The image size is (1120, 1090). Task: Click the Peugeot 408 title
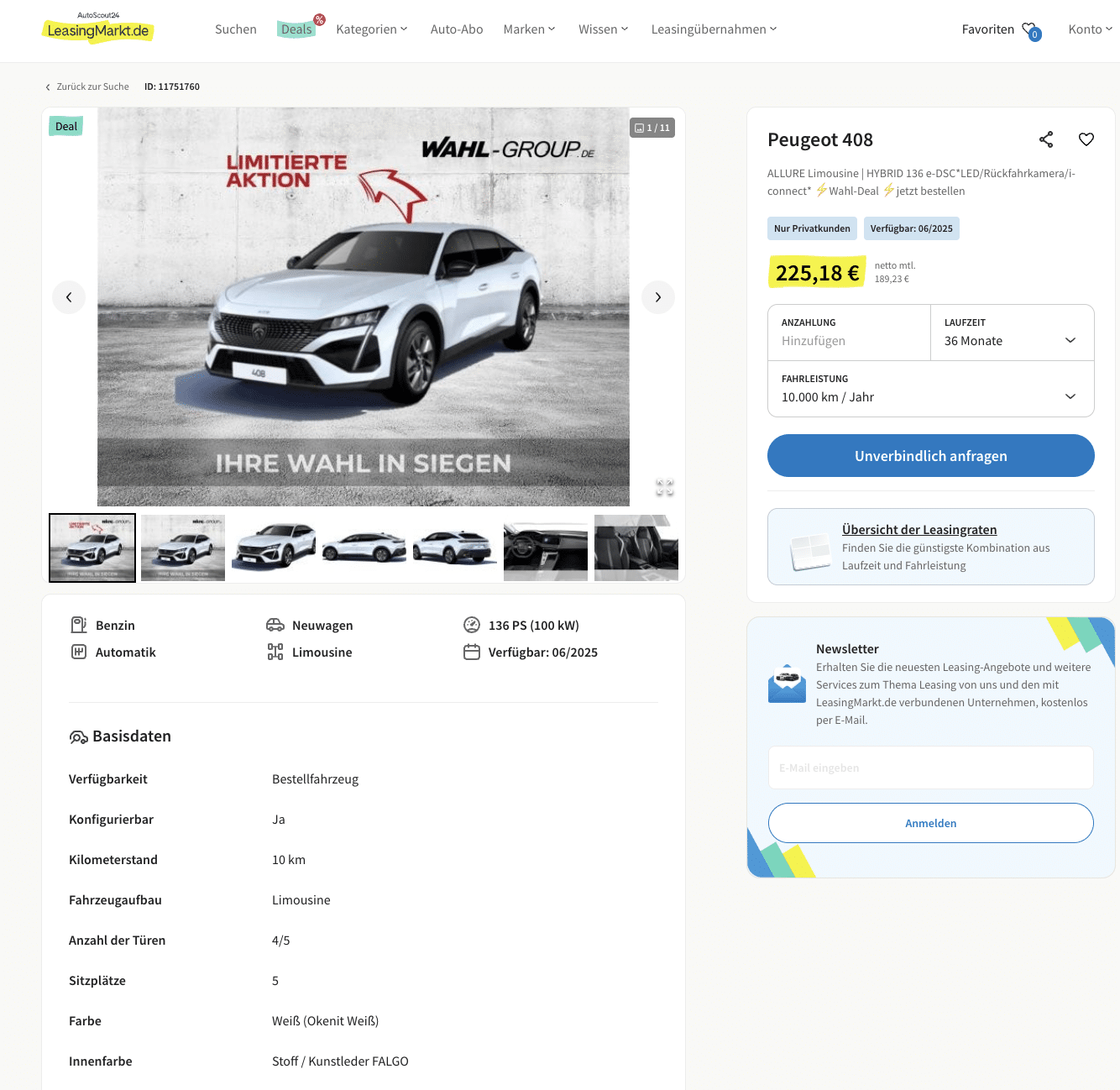820,139
